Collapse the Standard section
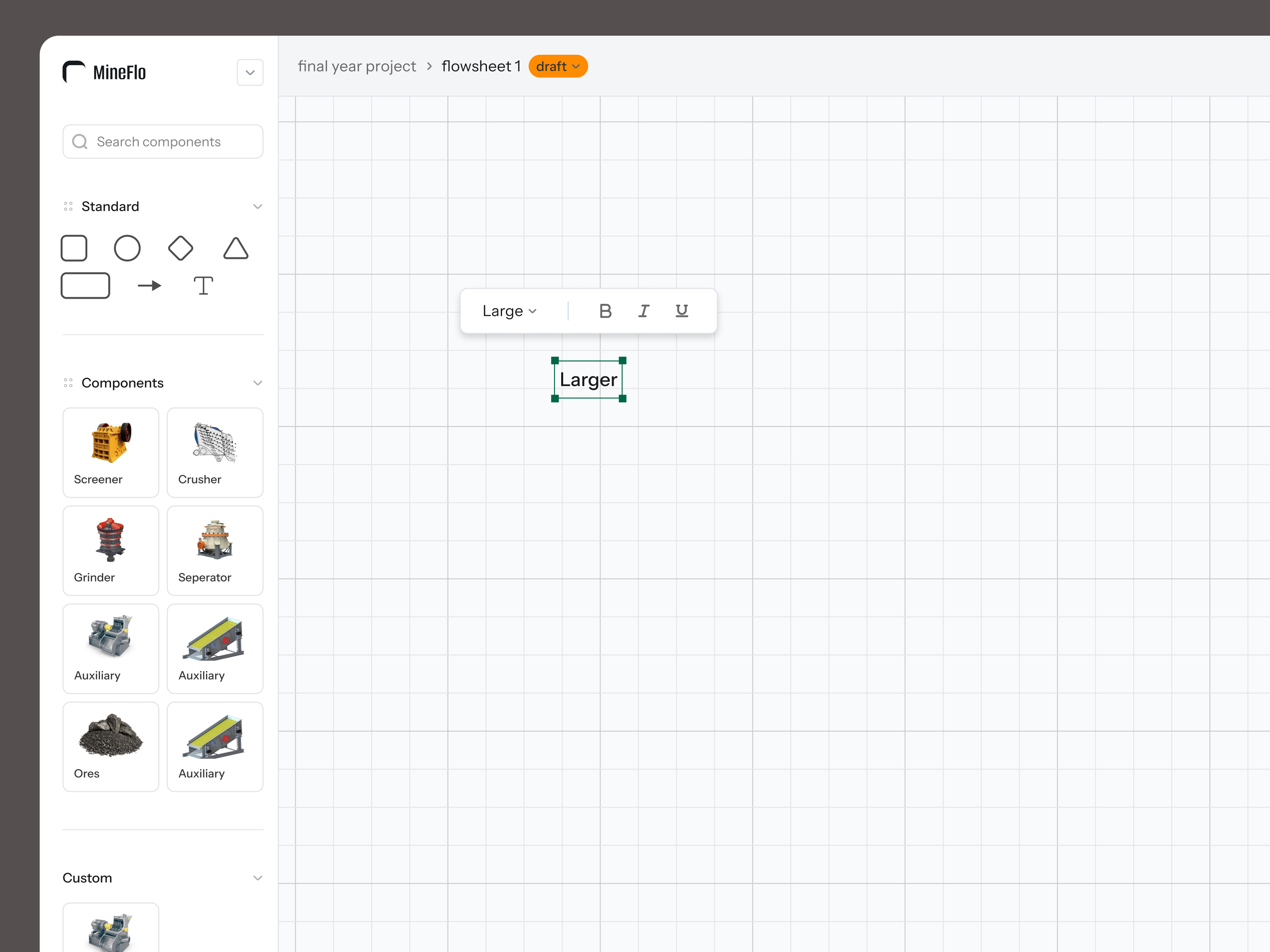This screenshot has width=1270, height=952. (x=258, y=207)
